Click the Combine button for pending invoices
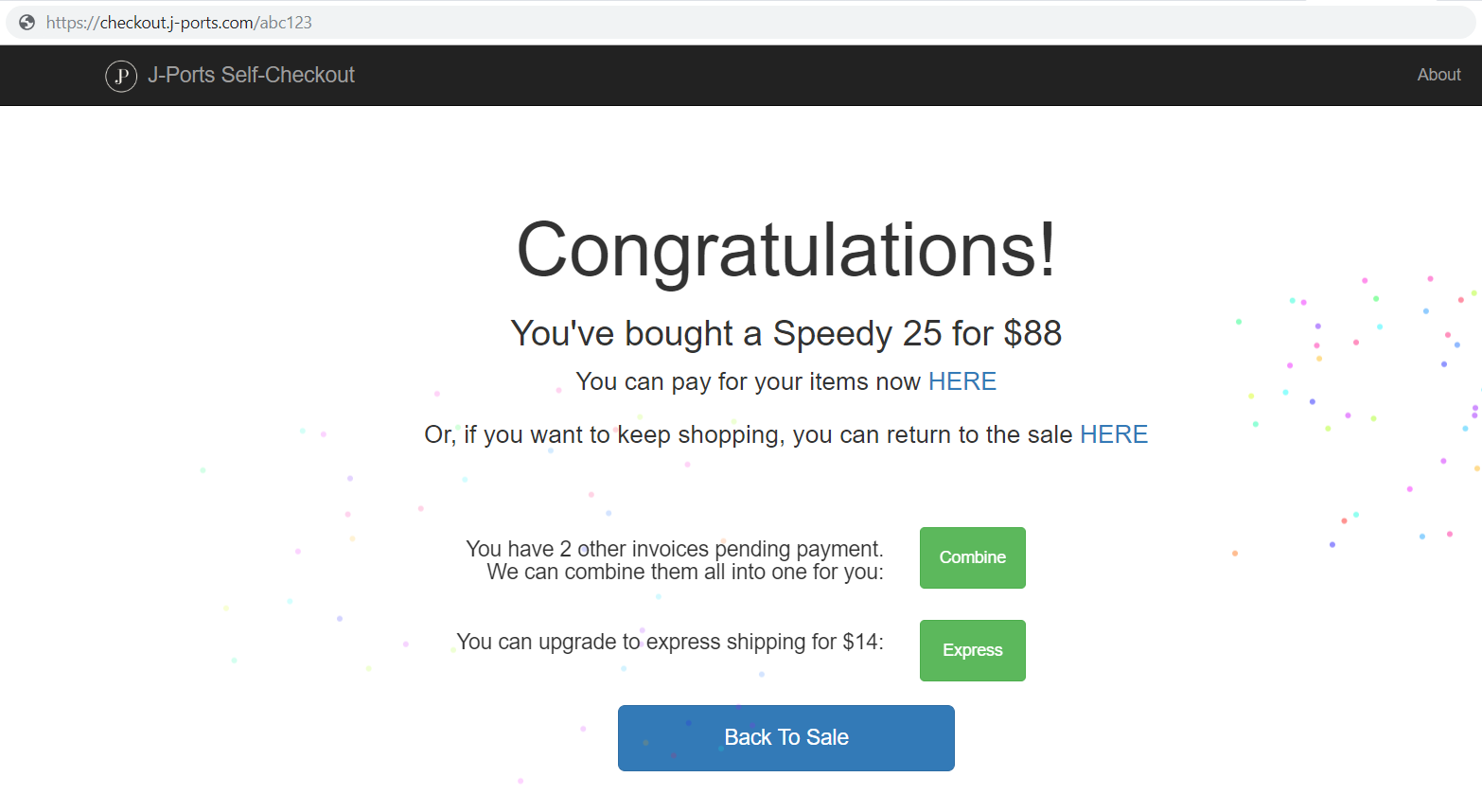The width and height of the screenshot is (1482, 812). (x=972, y=557)
